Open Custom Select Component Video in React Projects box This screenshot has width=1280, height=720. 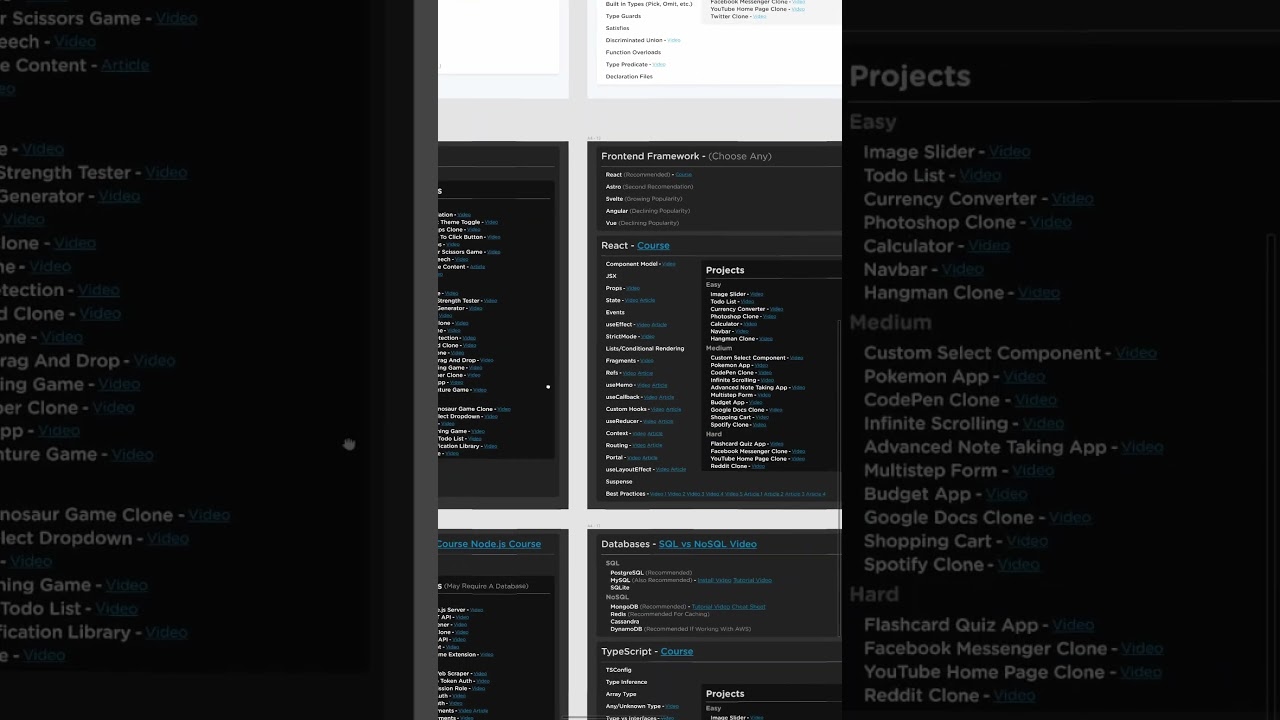[x=797, y=358]
